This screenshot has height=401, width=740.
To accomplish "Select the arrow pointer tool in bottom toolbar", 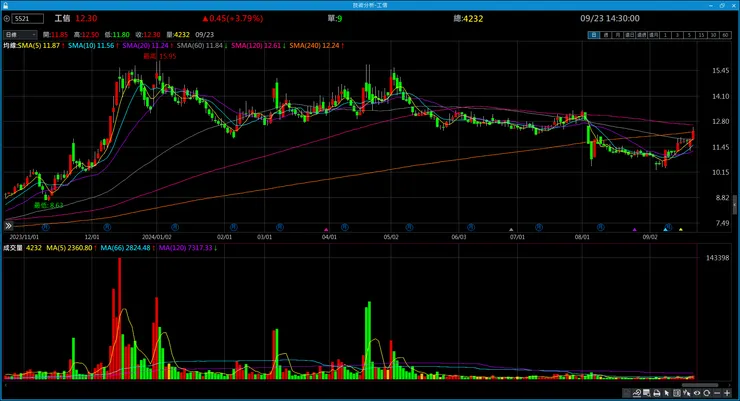I will 666,393.
